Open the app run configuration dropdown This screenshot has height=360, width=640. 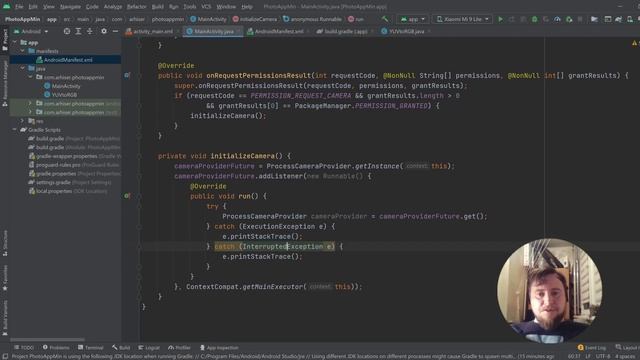[x=413, y=19]
